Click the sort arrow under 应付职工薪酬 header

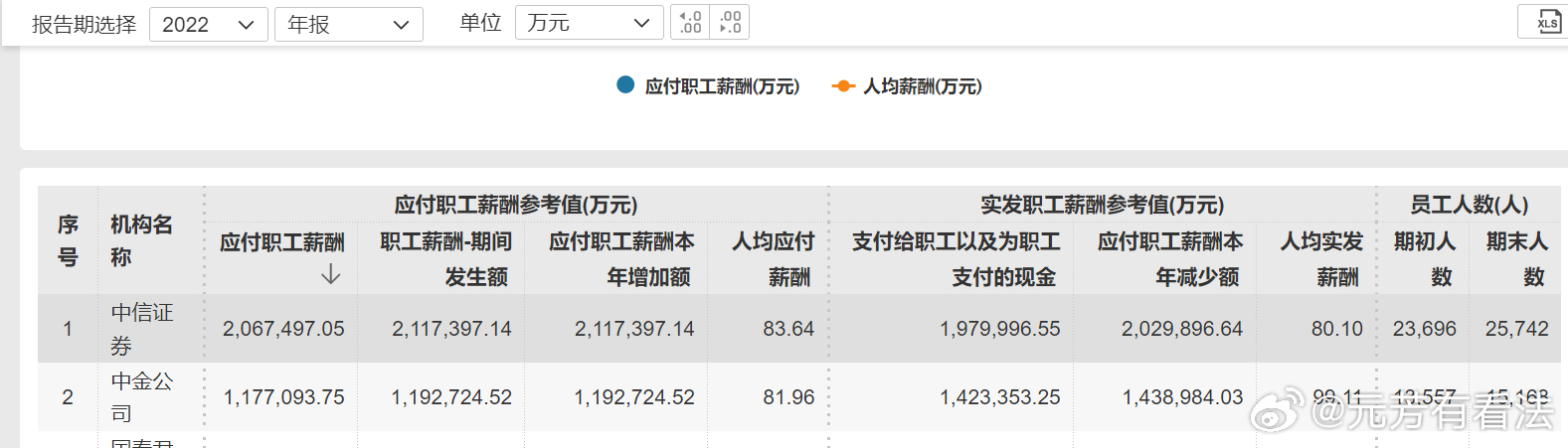(x=331, y=275)
